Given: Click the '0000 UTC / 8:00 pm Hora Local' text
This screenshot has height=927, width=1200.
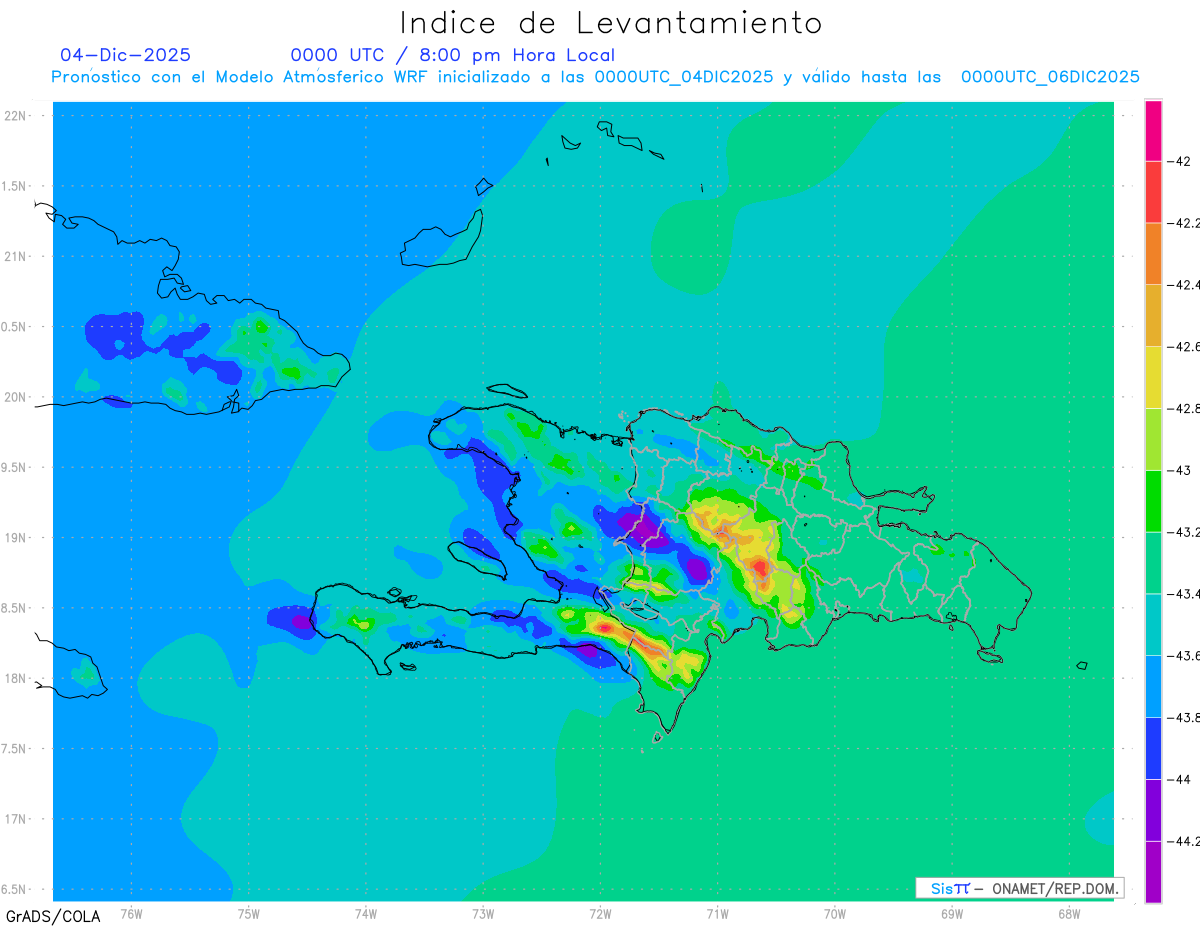Looking at the screenshot, I should click(453, 55).
